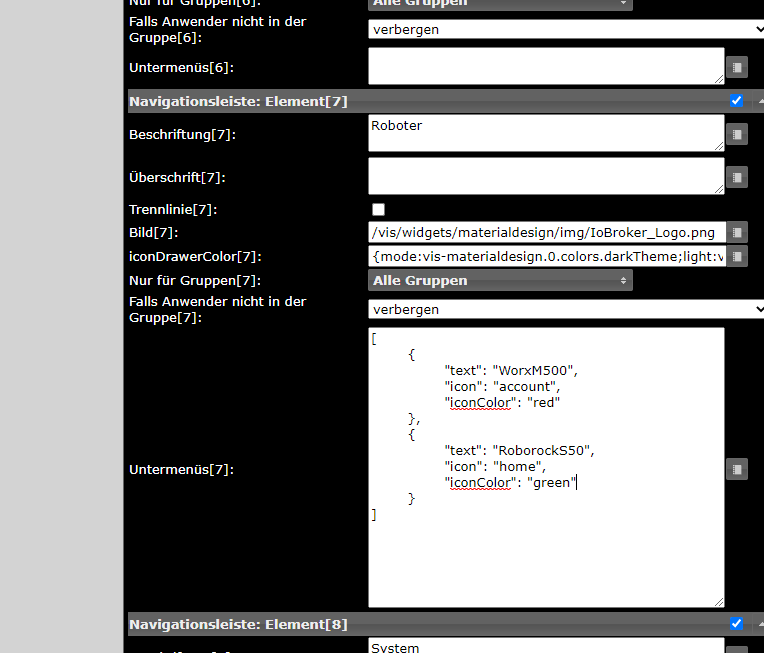The image size is (764, 653).
Task: Open the Nur für Gruppen[7] dropdown
Action: (x=500, y=280)
